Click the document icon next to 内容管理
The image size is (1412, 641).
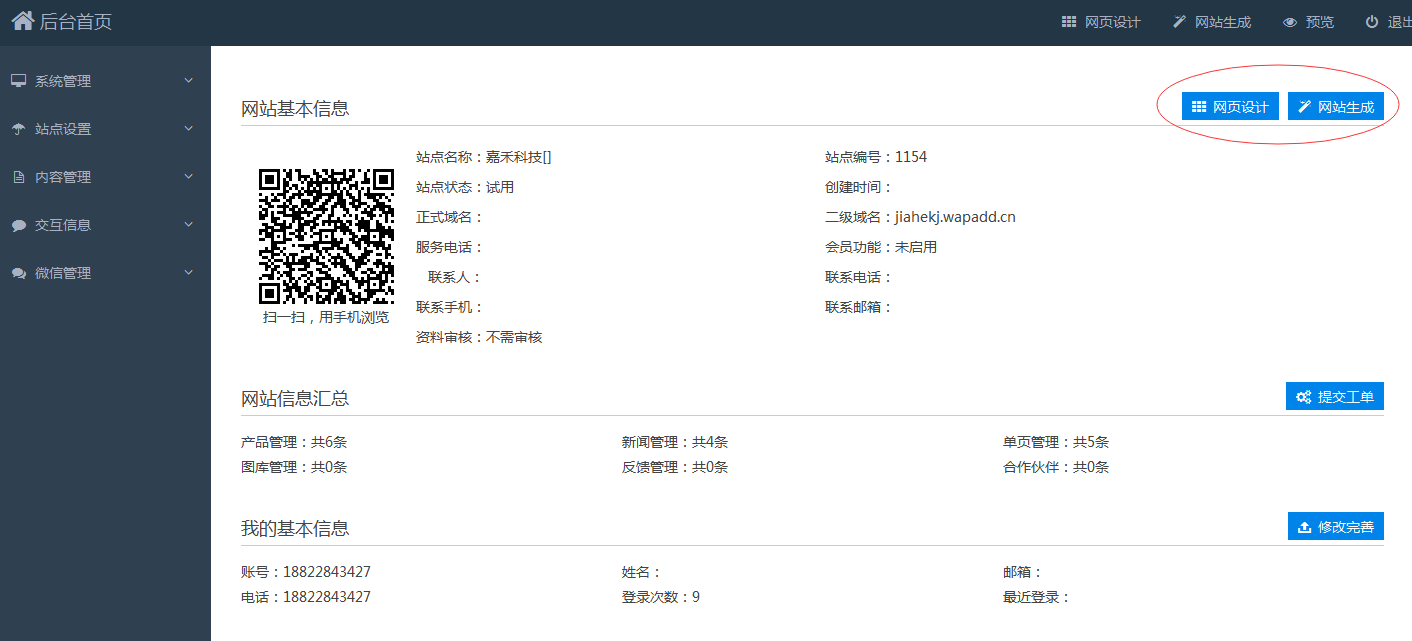tap(18, 177)
